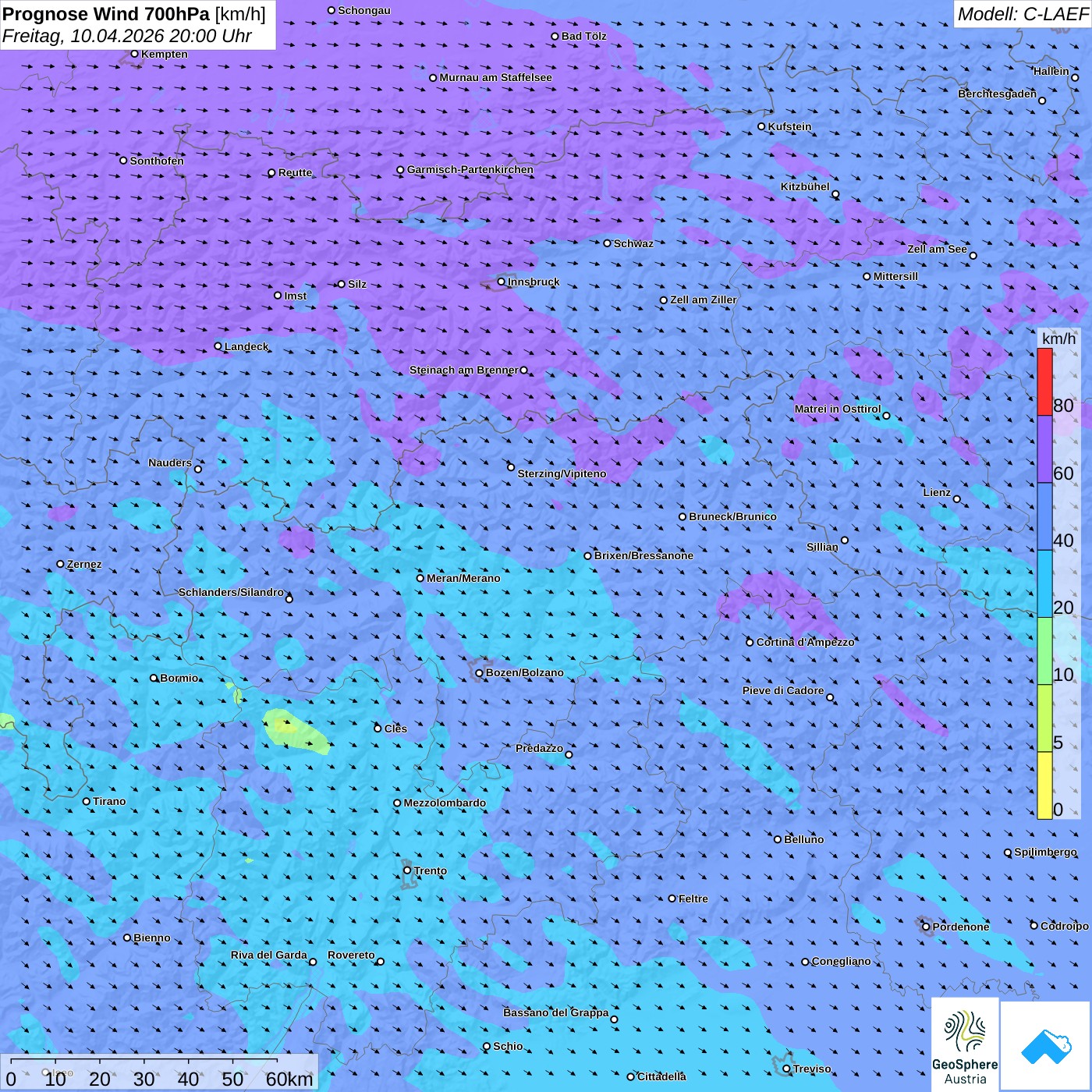Click the Brixen/Bressanone label

[x=643, y=555]
